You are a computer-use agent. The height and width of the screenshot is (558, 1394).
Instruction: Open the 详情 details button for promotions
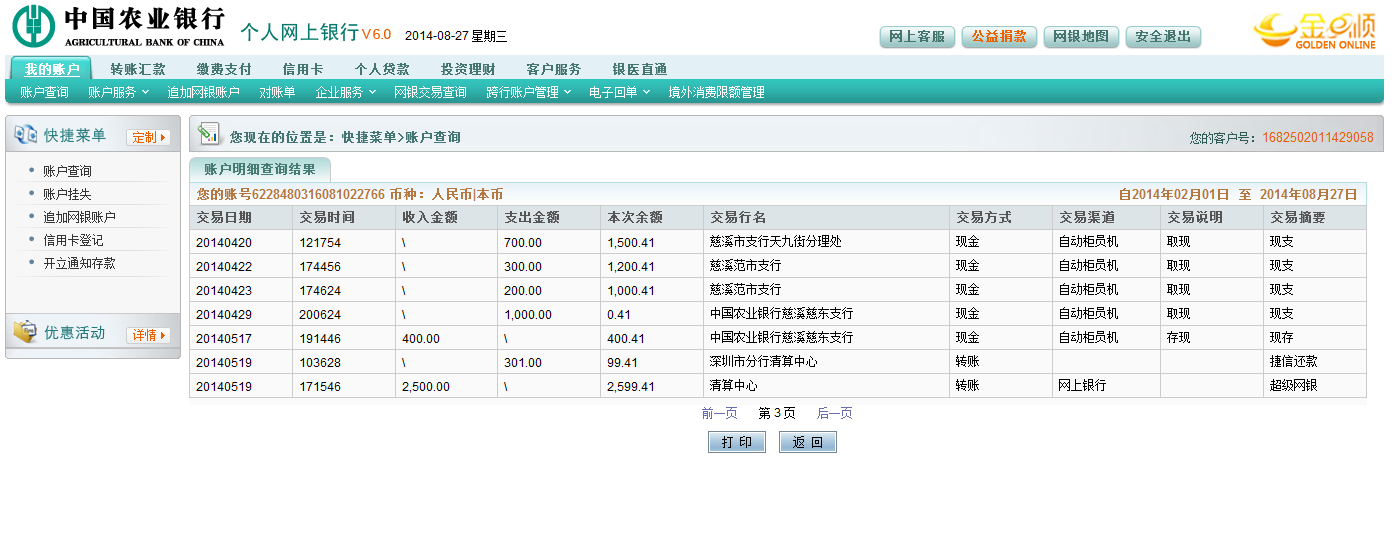point(148,335)
